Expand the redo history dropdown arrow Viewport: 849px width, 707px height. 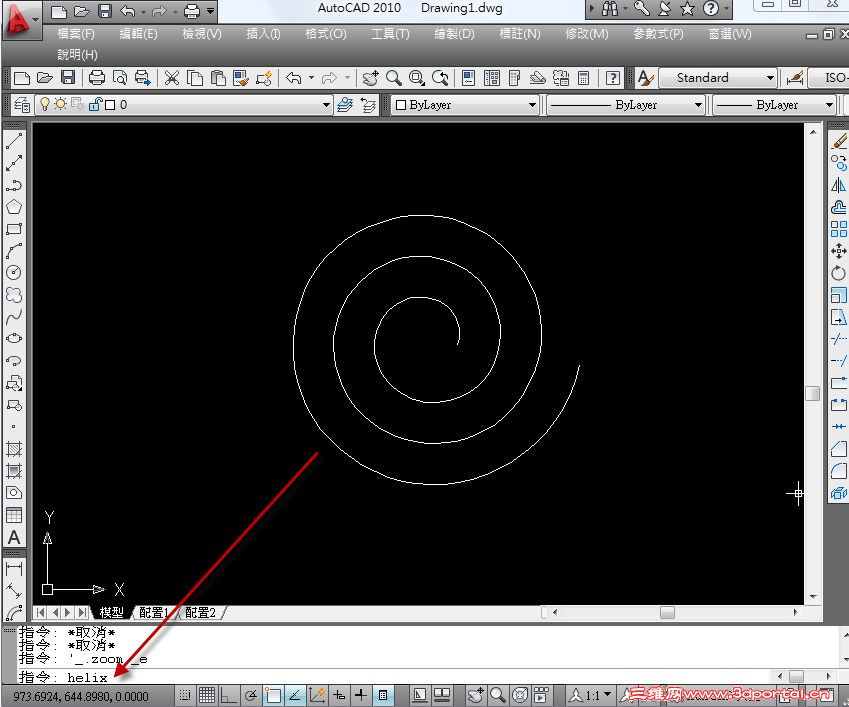pyautogui.click(x=347, y=78)
